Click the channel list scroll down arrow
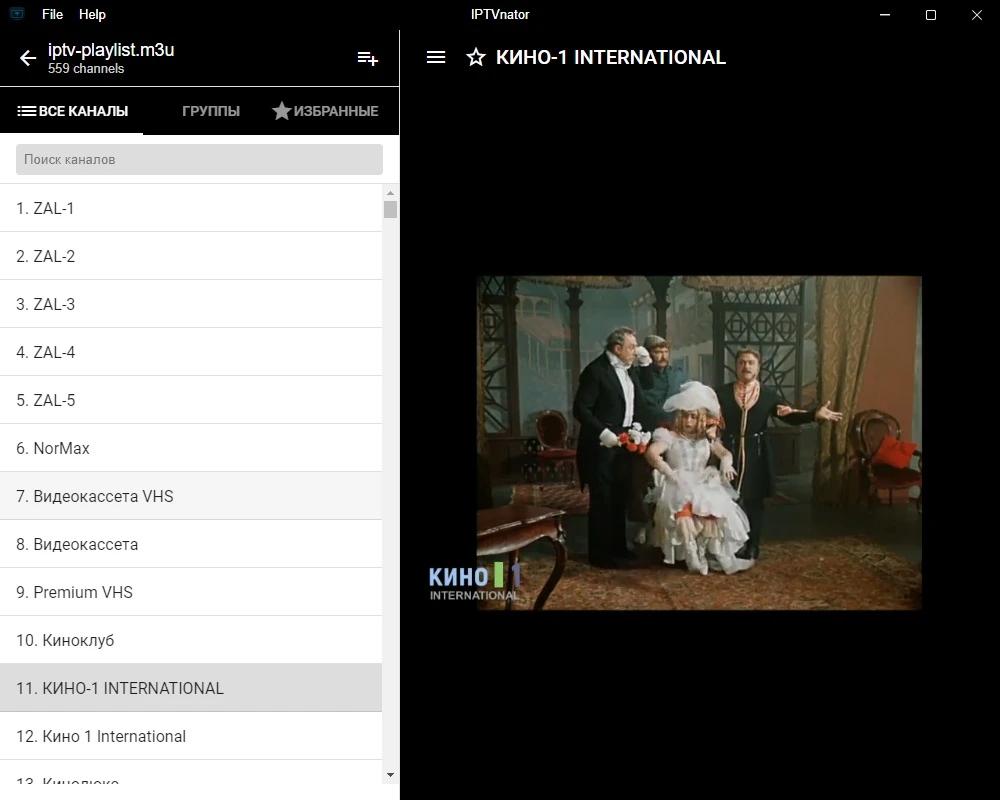The image size is (1000, 800). point(390,775)
